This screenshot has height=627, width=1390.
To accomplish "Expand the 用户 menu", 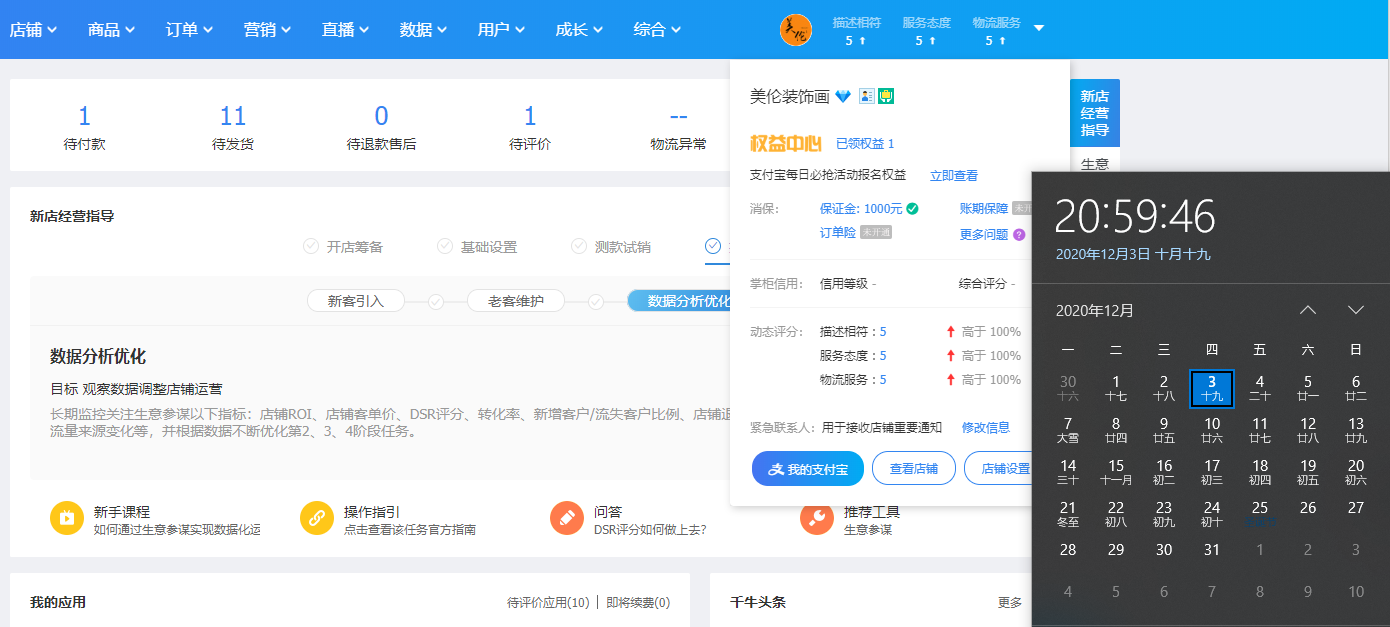I will click(x=501, y=29).
